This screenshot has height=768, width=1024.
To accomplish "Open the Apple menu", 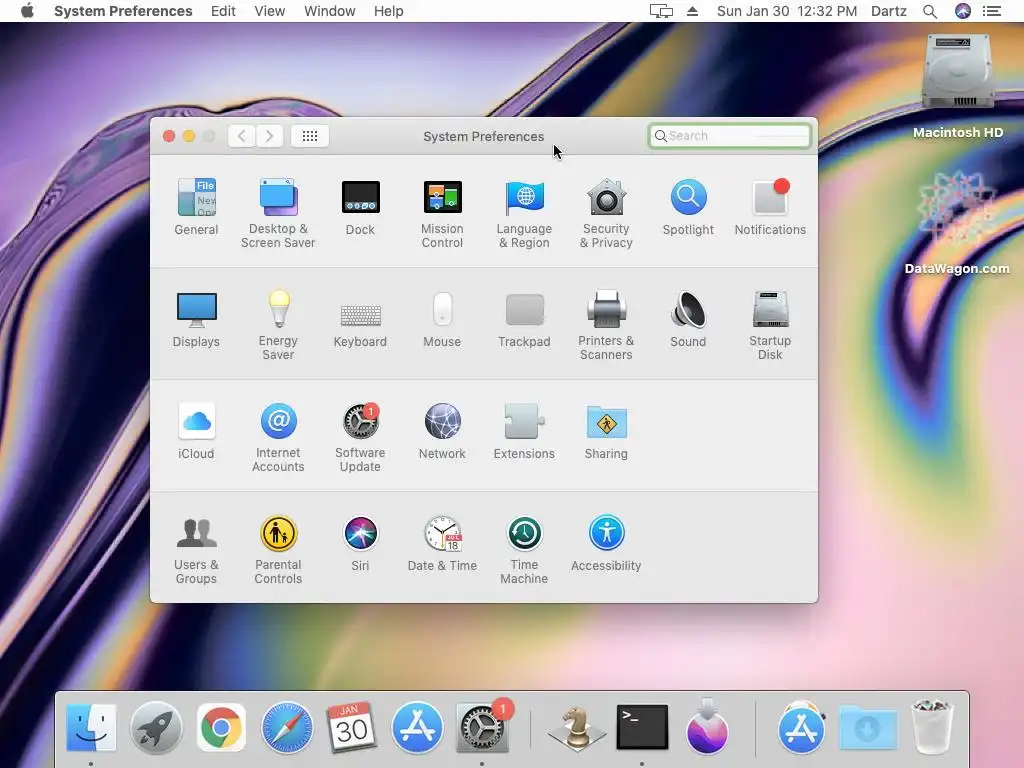I will pos(27,11).
